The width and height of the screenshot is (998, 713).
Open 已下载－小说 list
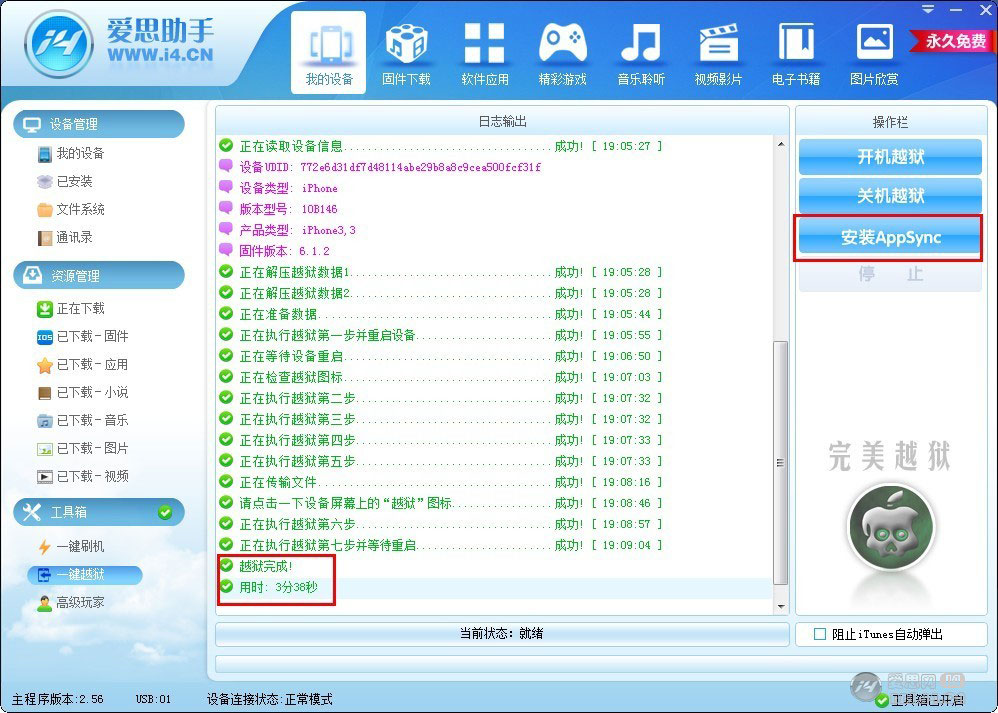[92, 392]
